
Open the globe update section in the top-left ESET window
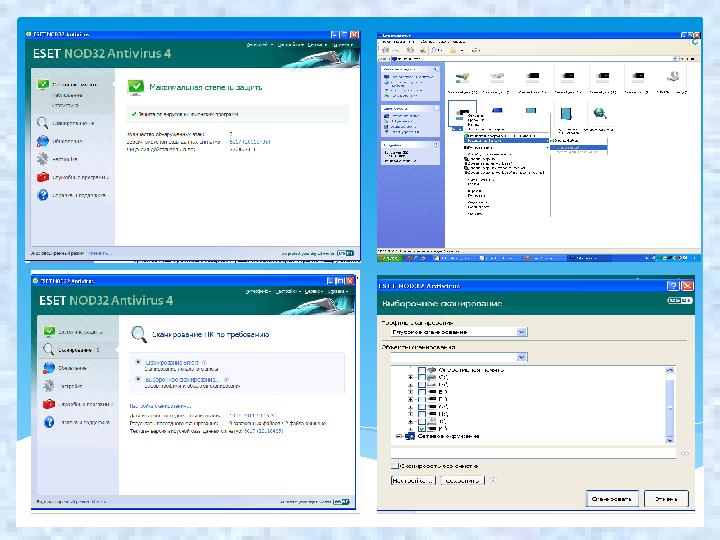[43, 141]
